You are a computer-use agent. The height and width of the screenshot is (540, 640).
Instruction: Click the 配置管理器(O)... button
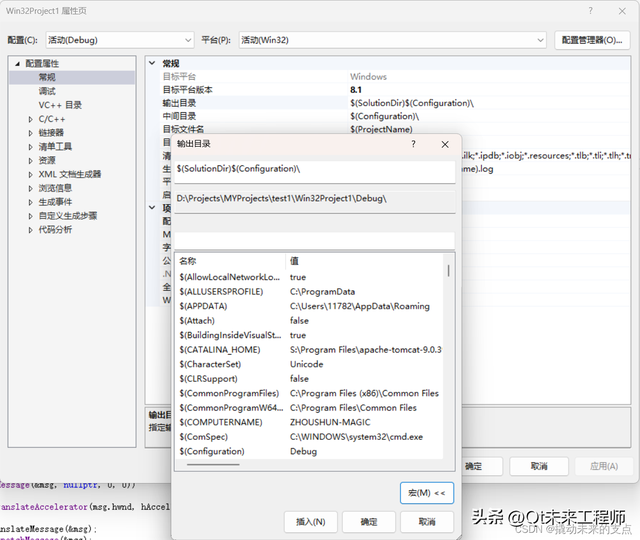coord(592,40)
